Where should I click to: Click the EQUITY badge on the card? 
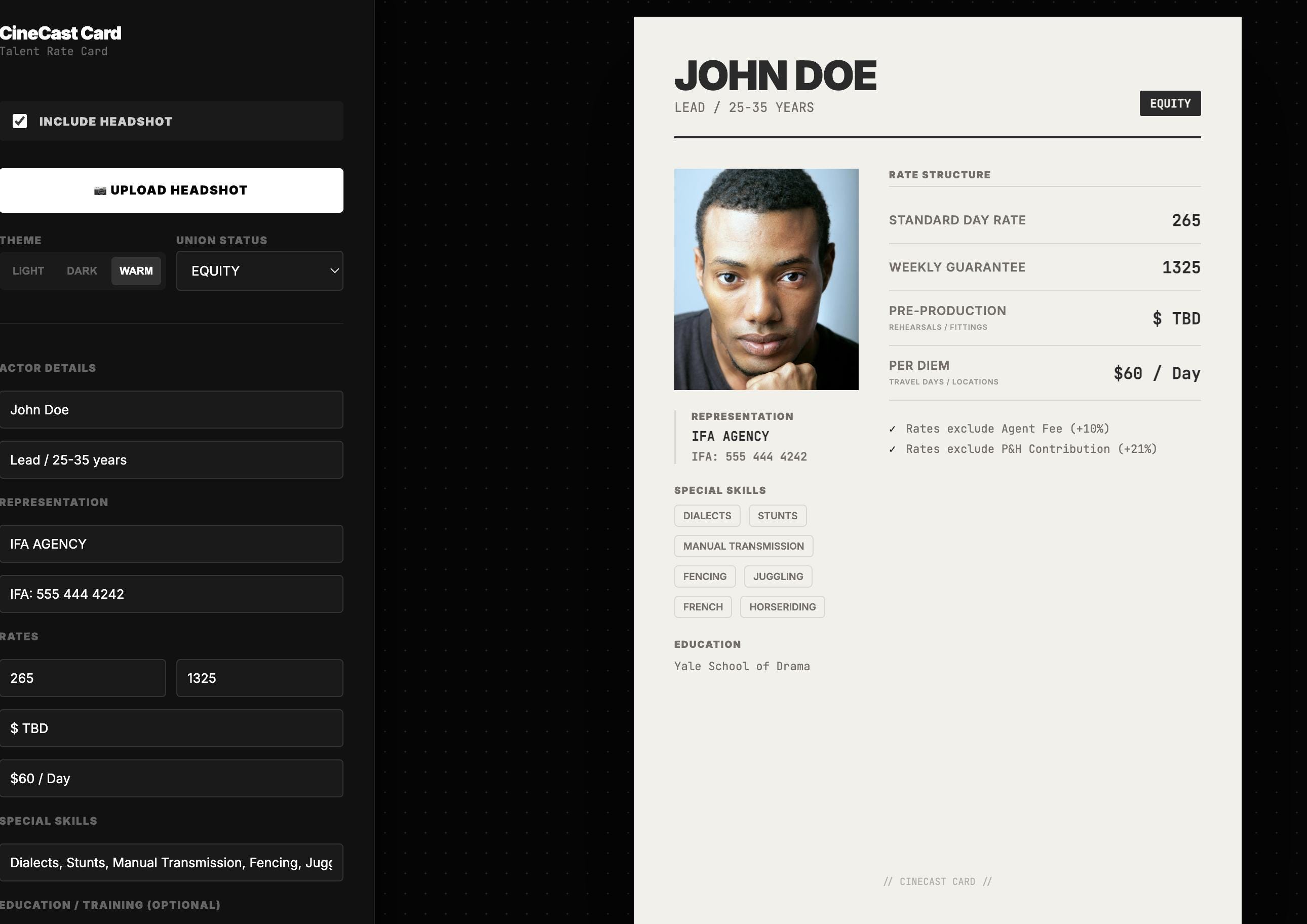[x=1170, y=103]
